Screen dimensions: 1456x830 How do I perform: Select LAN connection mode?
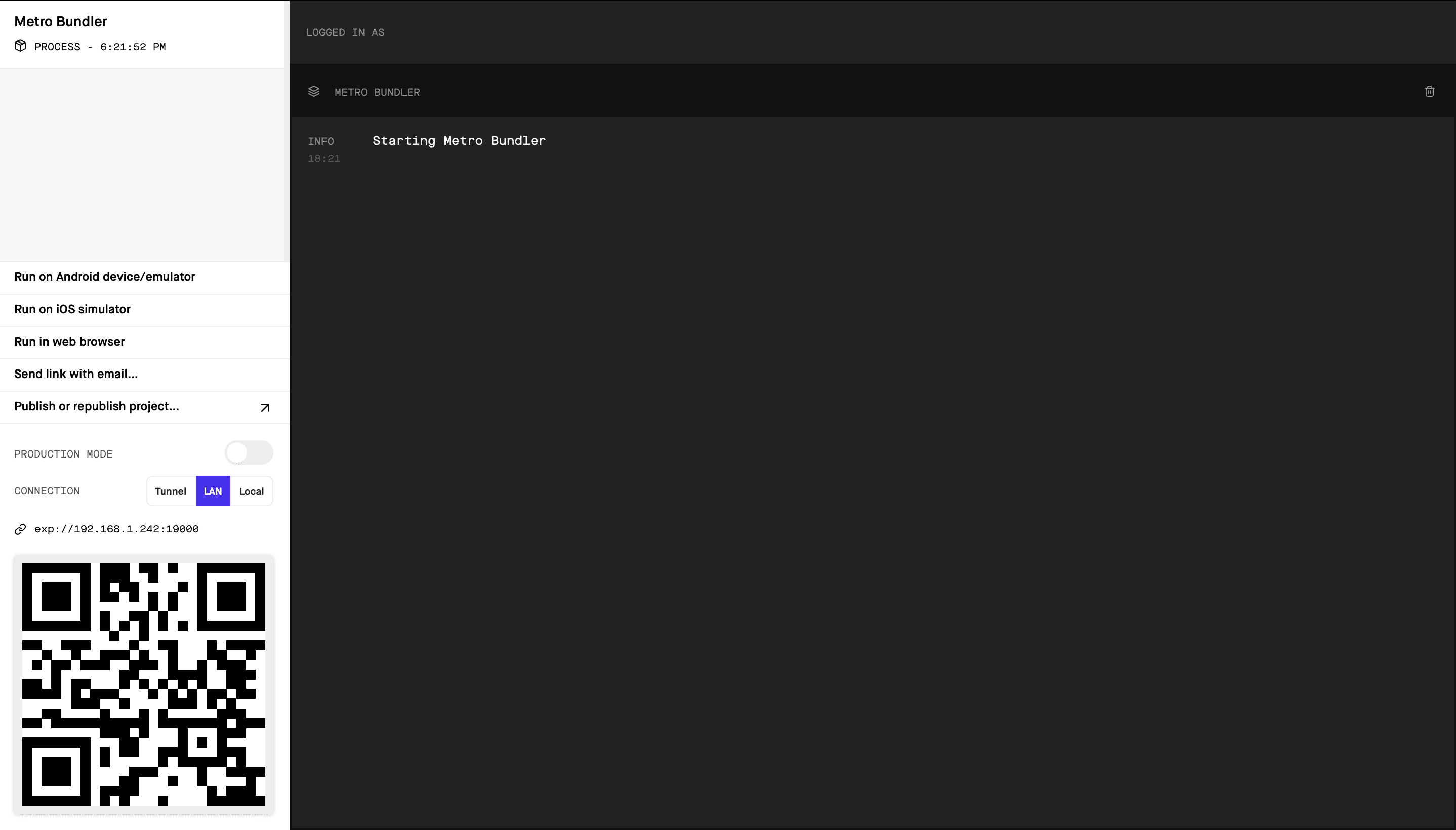pyautogui.click(x=213, y=491)
